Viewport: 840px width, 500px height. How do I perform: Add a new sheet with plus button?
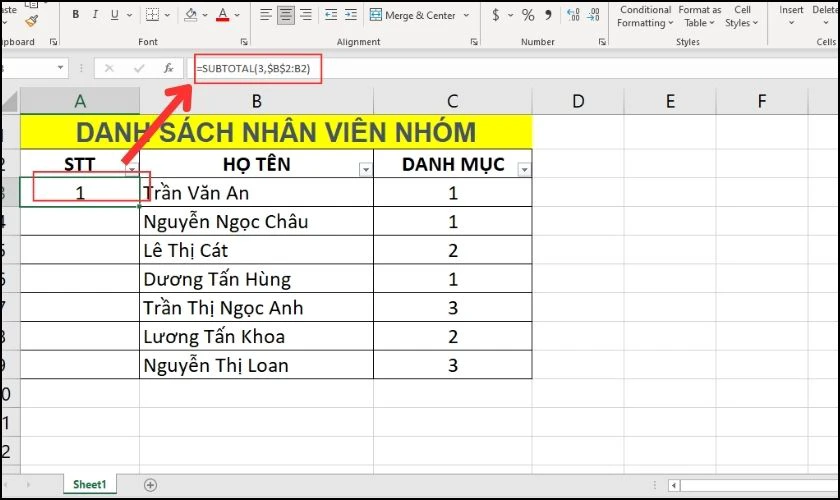pos(151,485)
